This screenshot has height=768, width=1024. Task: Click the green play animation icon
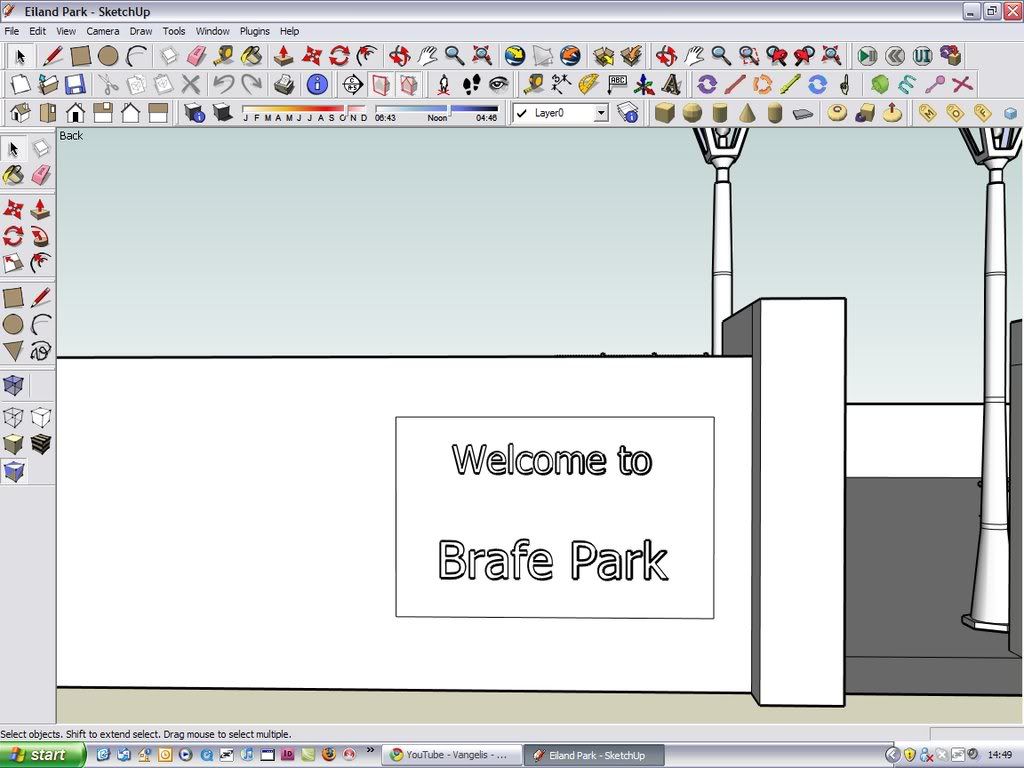pyautogui.click(x=867, y=56)
